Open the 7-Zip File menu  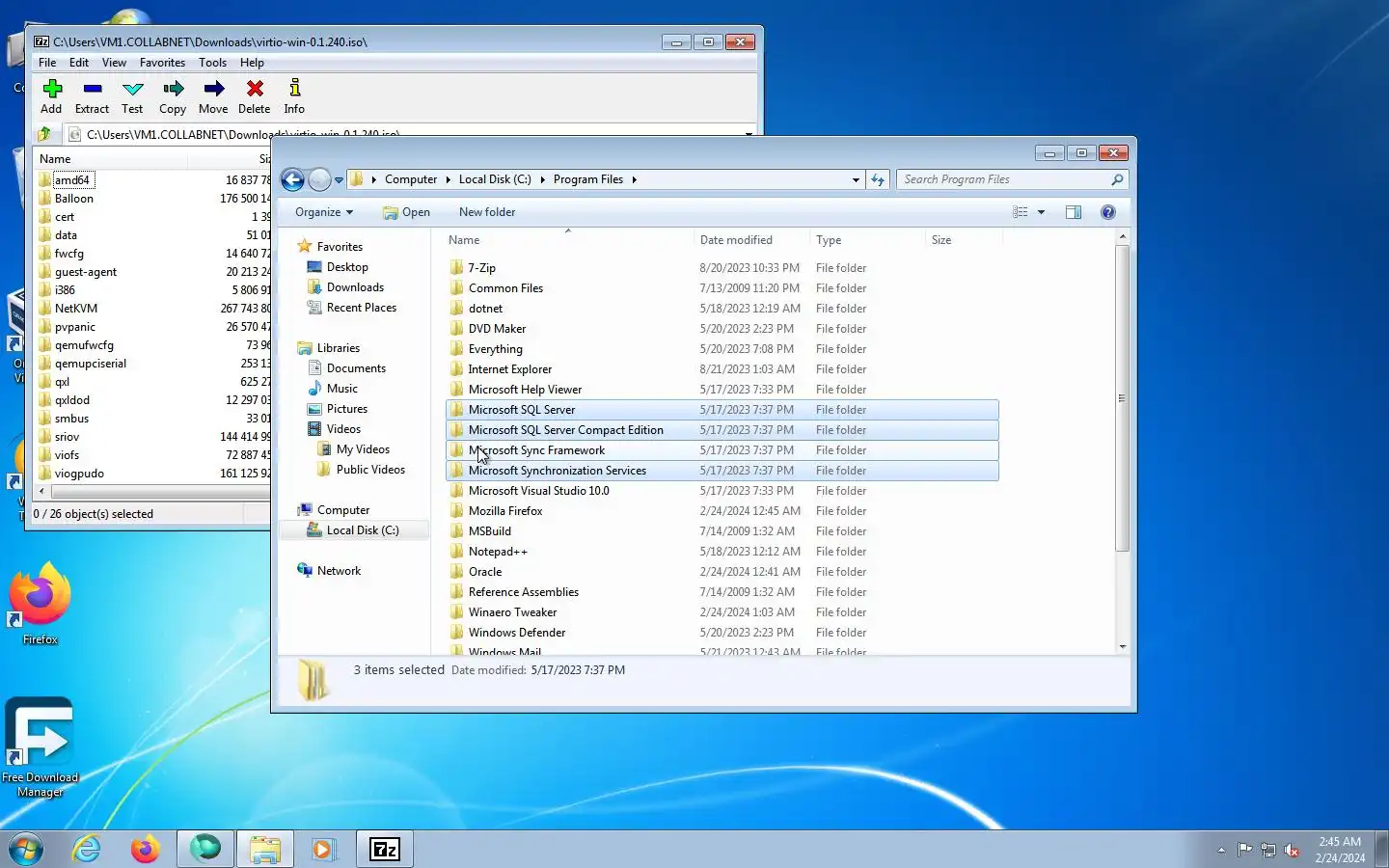tap(47, 63)
